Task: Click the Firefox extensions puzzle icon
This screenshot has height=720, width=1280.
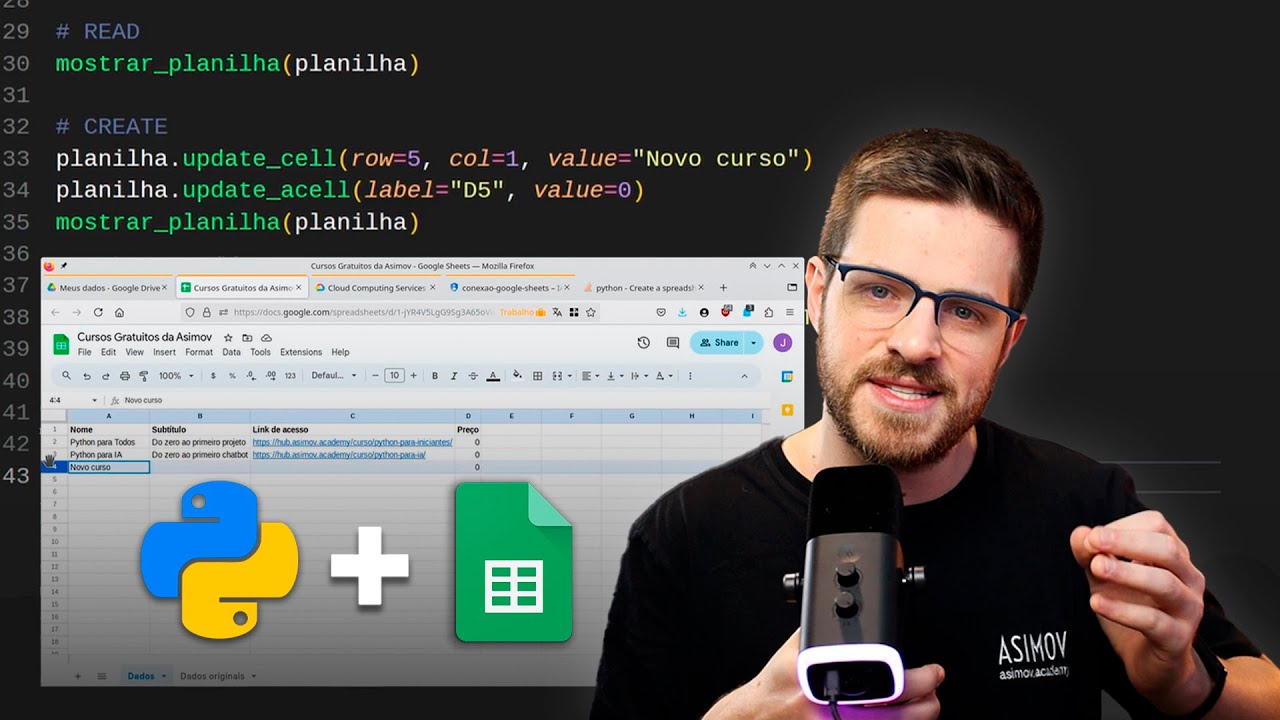Action: coord(768,312)
